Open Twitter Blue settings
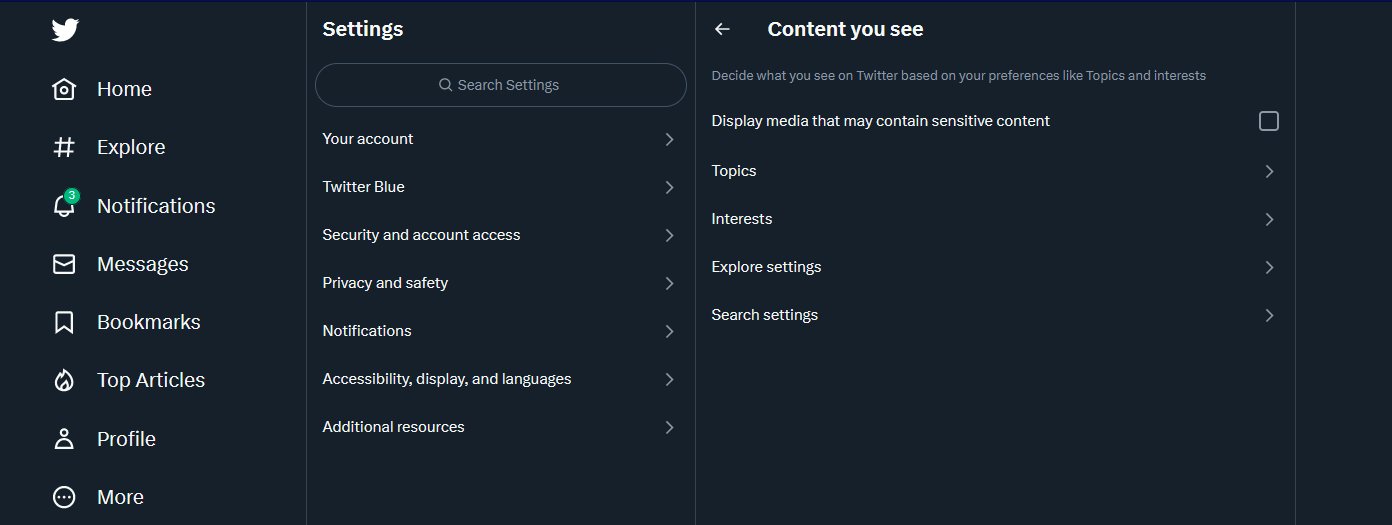Screen dimensions: 1392x525 (500, 187)
